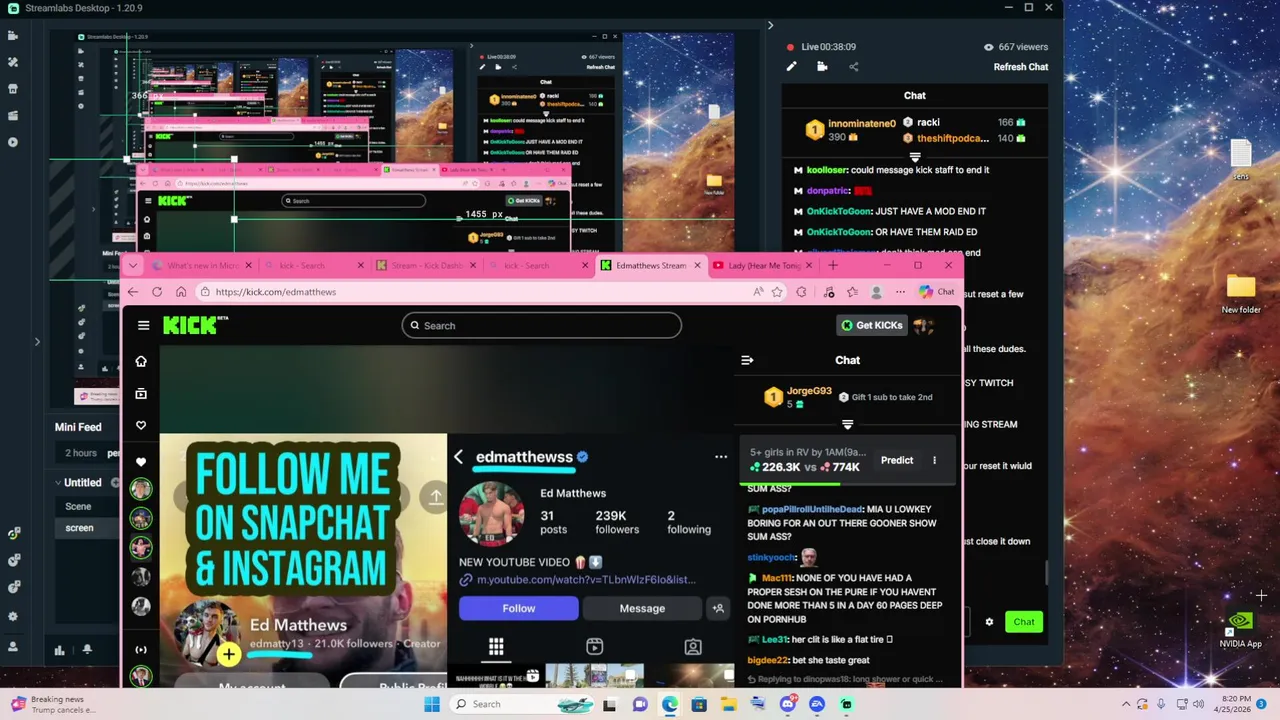Click the Instagram Follow button
The height and width of the screenshot is (720, 1280).
click(518, 608)
